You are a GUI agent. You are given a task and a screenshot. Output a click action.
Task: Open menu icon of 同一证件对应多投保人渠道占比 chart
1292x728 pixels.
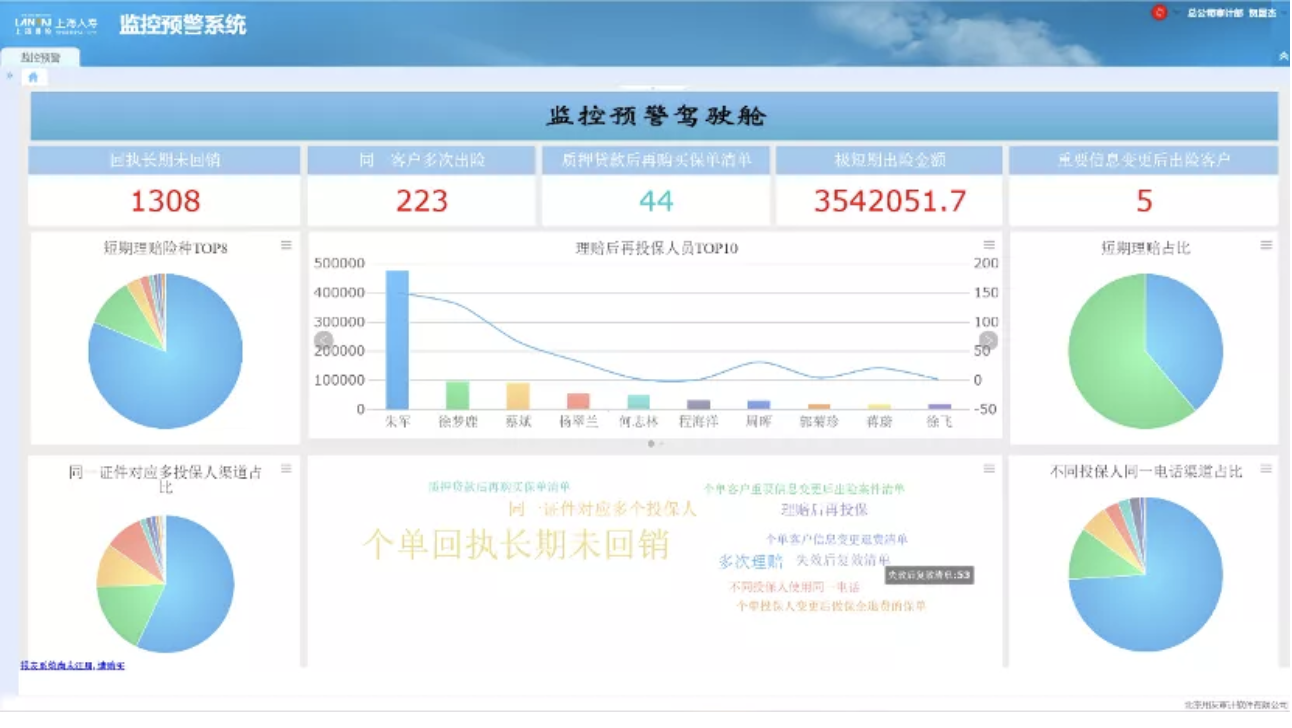286,468
